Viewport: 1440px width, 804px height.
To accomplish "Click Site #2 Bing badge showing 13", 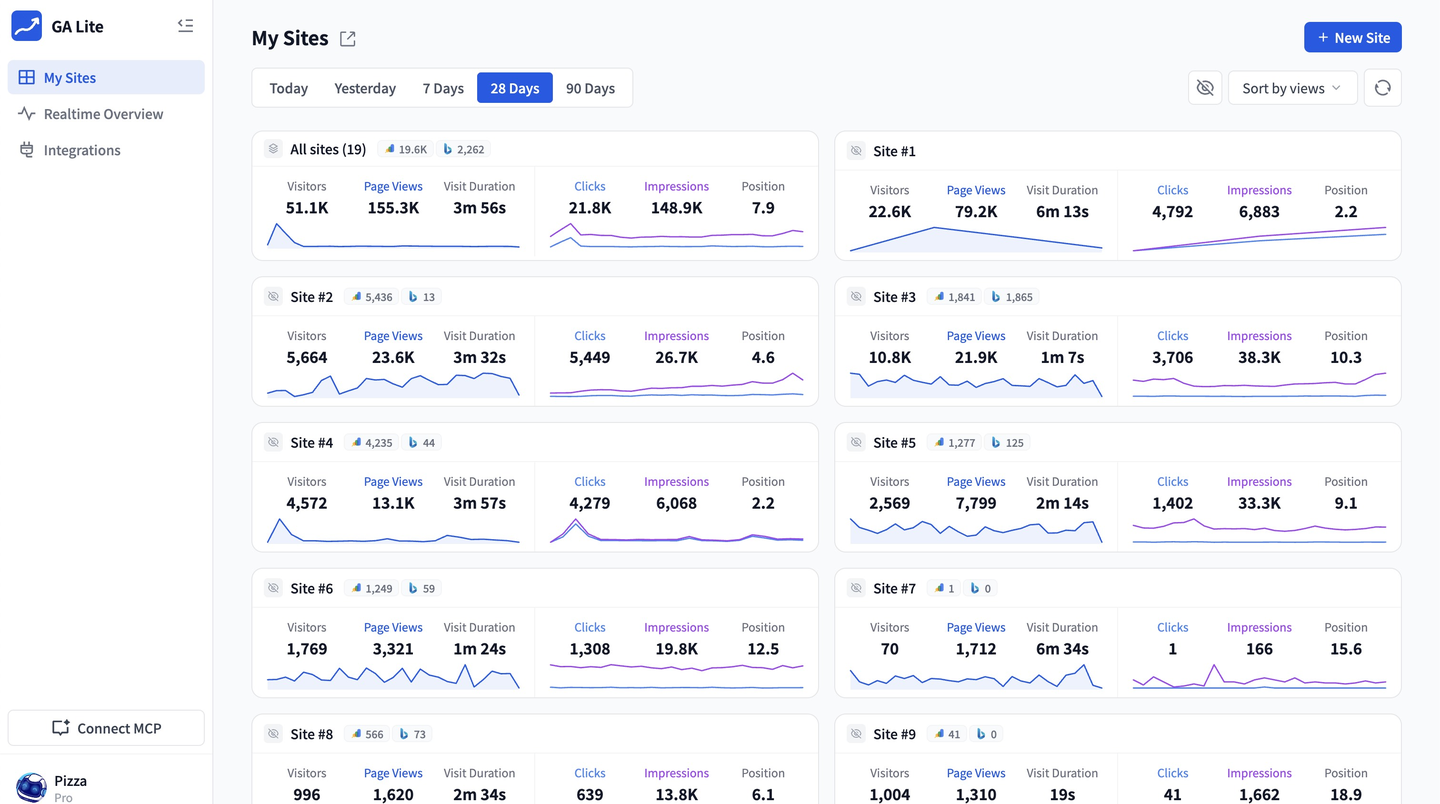I will tap(421, 297).
